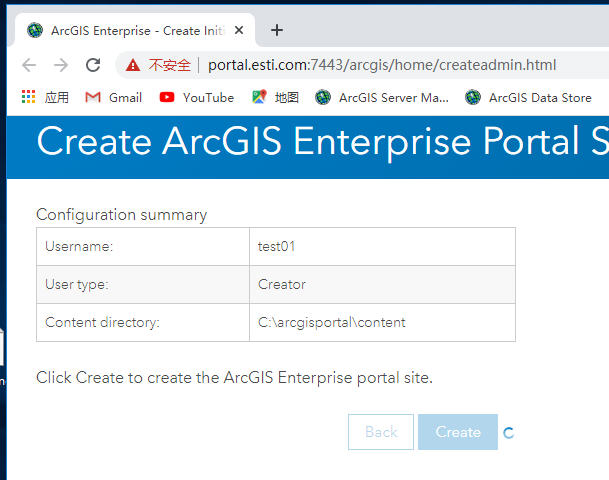Screen dimensions: 609x480
Task: Click the 'Creator' user type value
Action: 282,285
